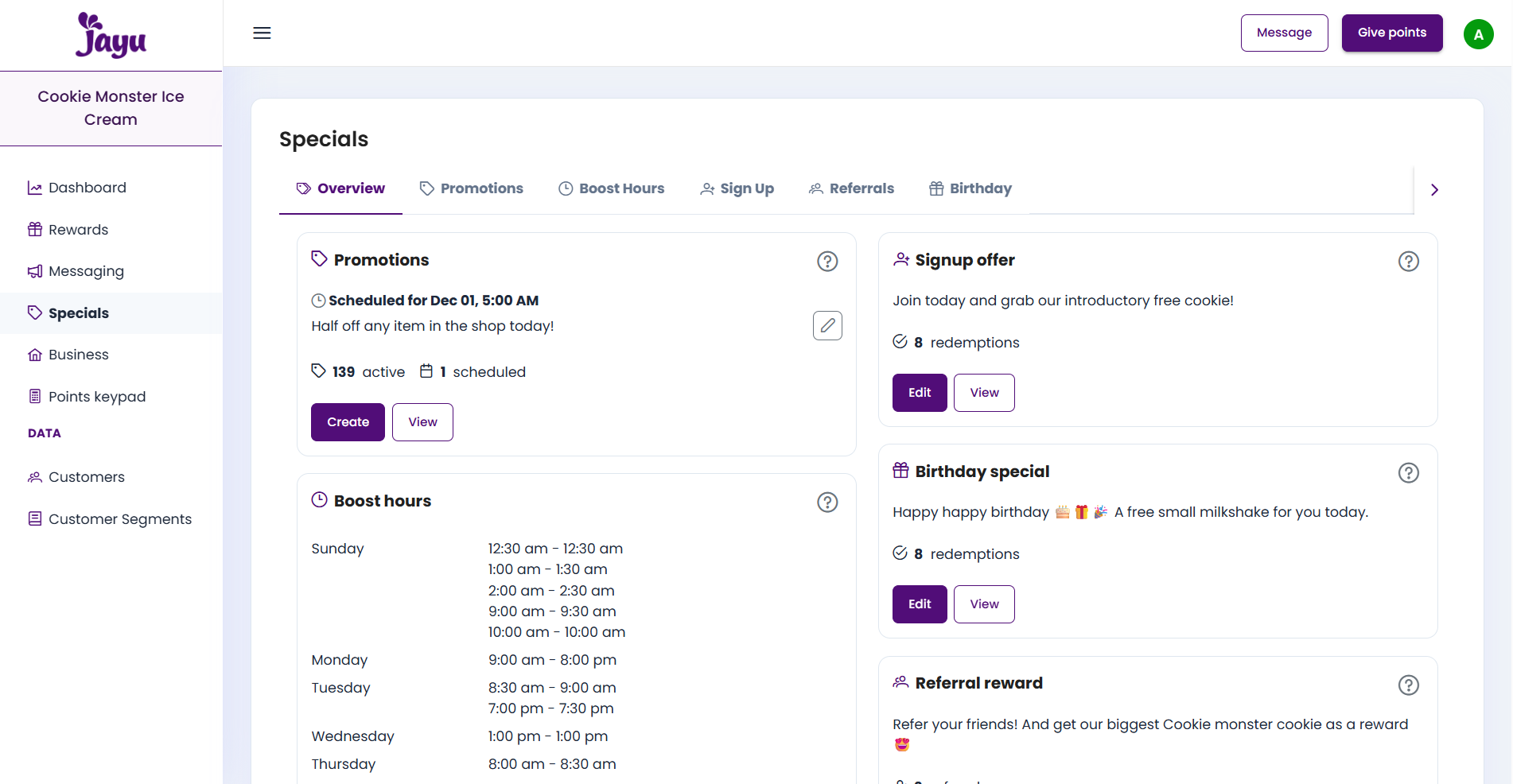Switch to the Promotions tab
The image size is (1513, 784).
[x=471, y=188]
